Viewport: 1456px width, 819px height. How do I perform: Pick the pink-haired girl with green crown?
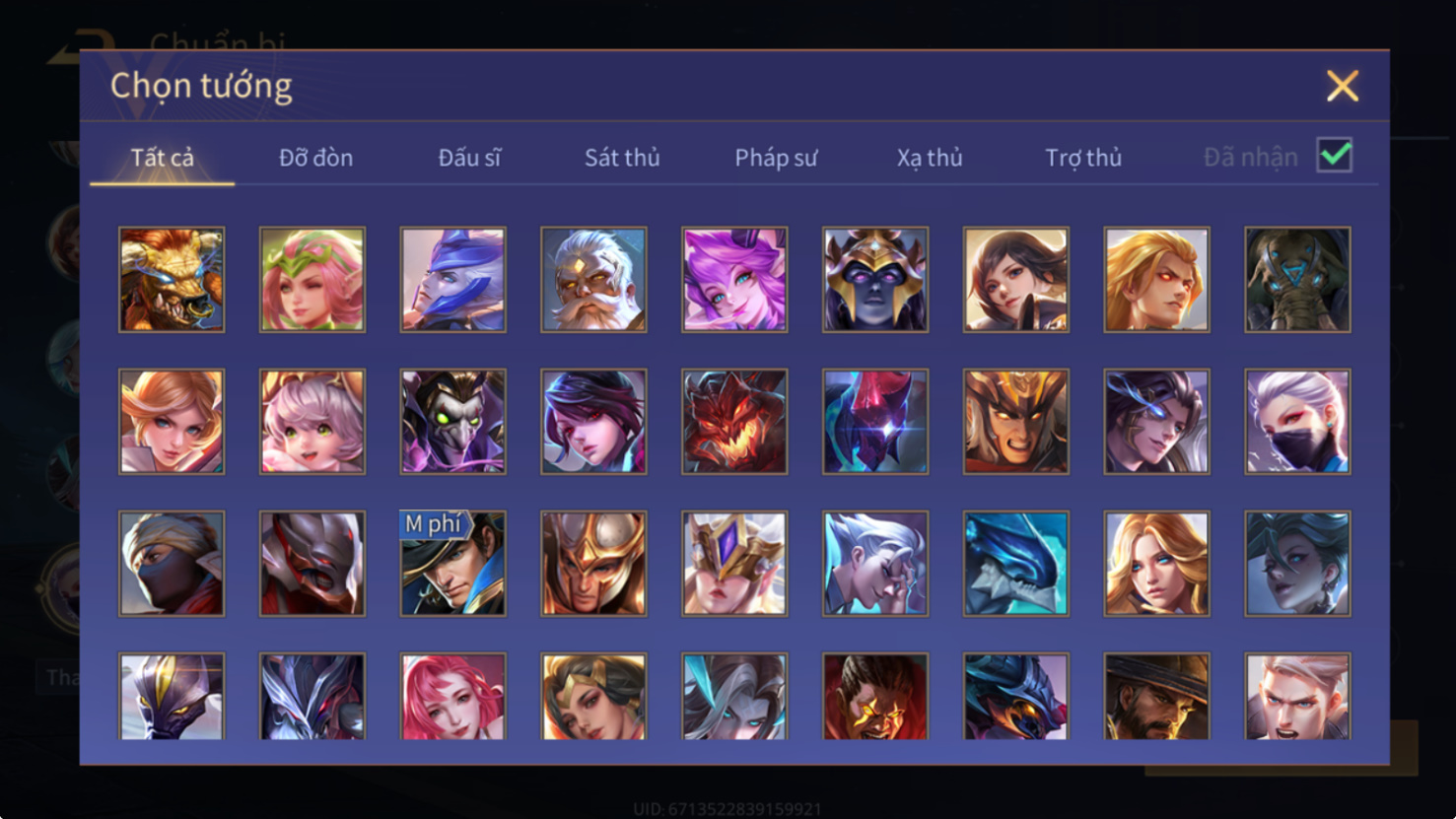312,280
